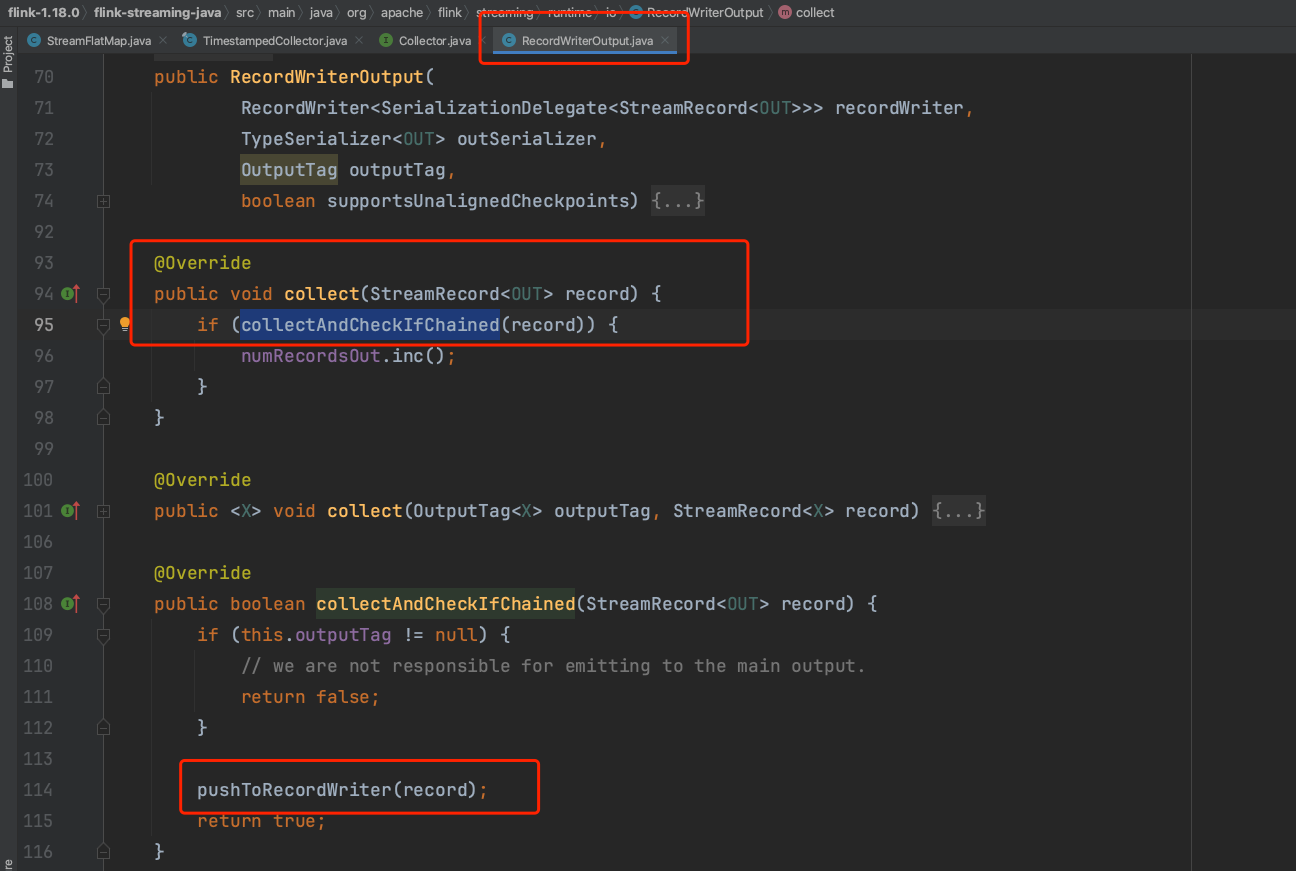Screen dimensions: 1296x871
Task: Click the highlighted collectAndCheckIfChained call on line 95
Action: (370, 325)
